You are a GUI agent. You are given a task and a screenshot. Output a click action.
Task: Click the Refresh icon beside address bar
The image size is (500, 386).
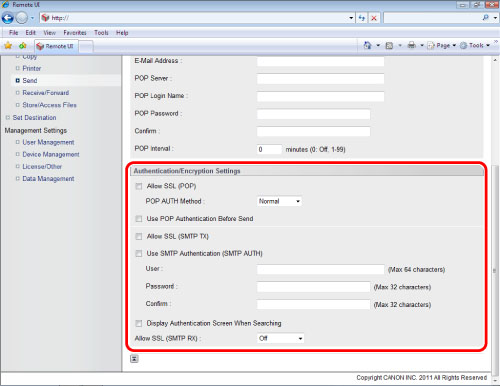pos(362,18)
